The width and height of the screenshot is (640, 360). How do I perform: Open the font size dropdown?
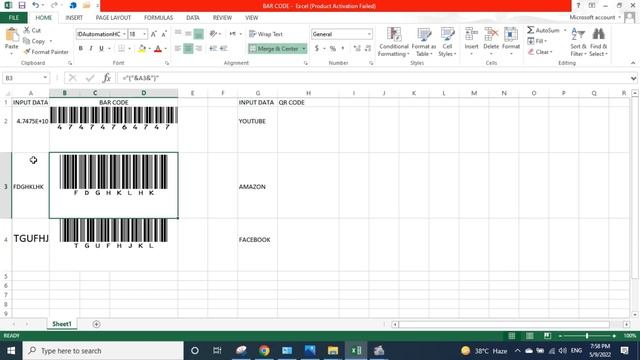click(x=144, y=34)
